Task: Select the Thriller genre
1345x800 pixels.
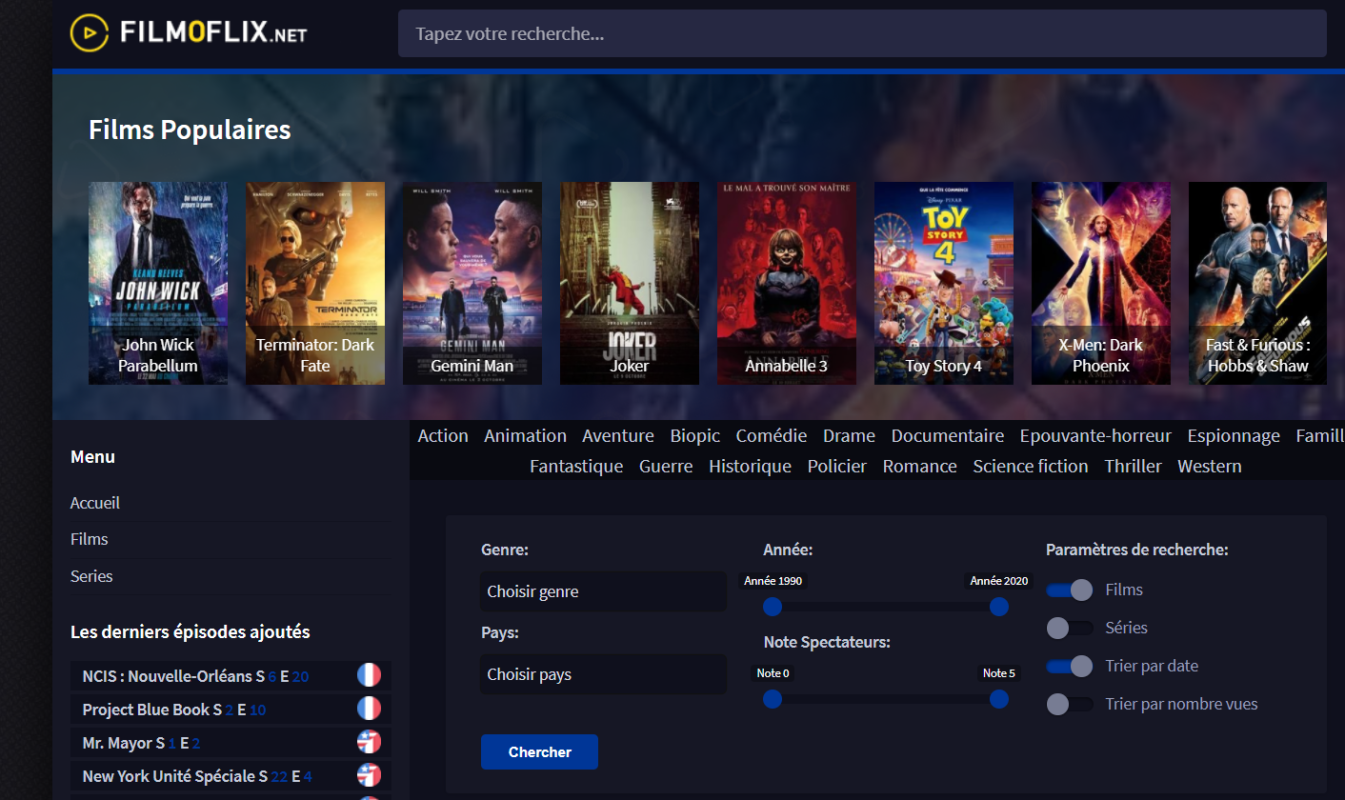Action: coord(1133,466)
